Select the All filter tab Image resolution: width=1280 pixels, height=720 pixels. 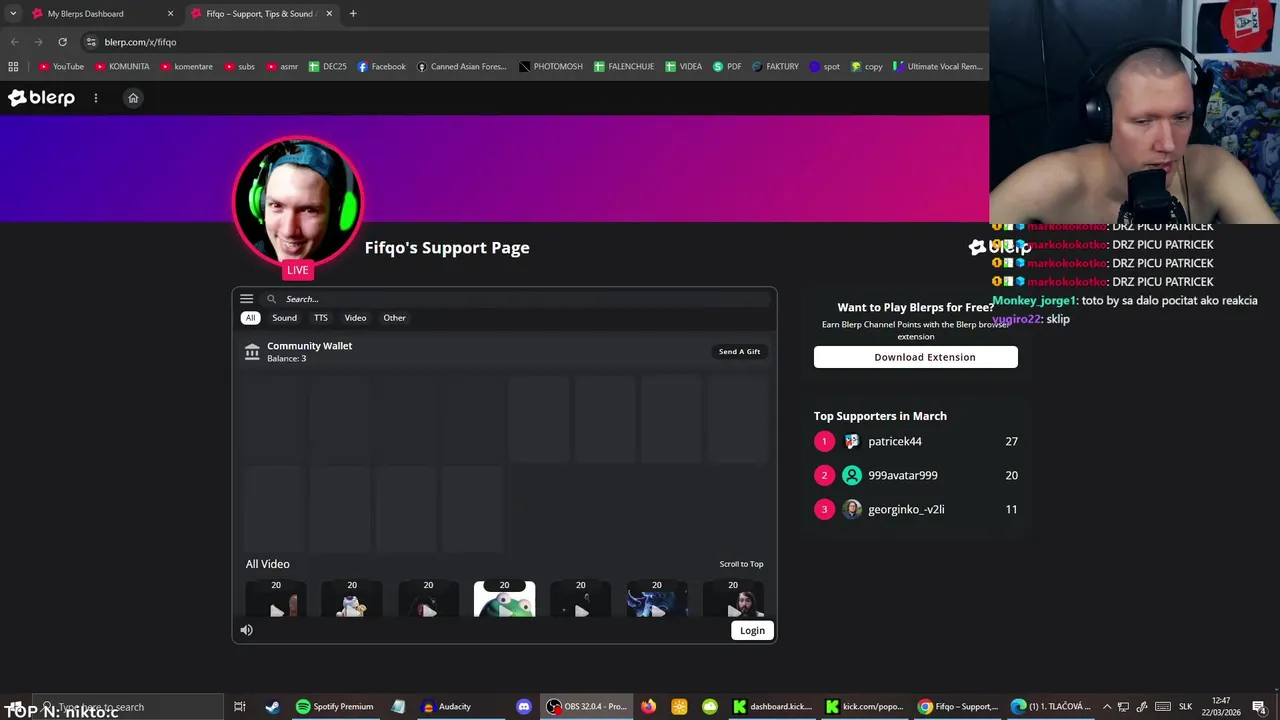[x=250, y=318]
